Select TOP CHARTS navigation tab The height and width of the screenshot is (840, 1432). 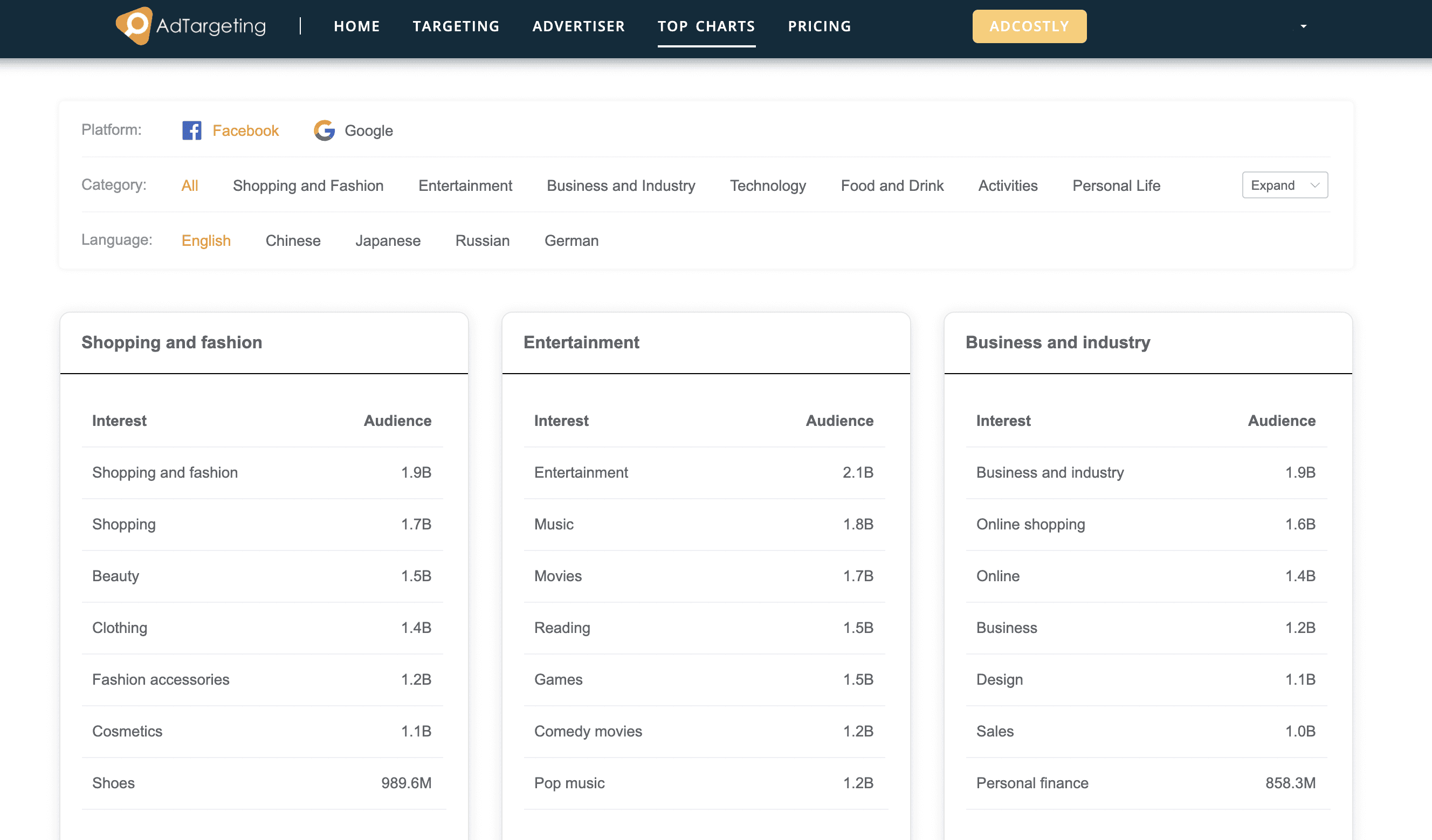(706, 26)
